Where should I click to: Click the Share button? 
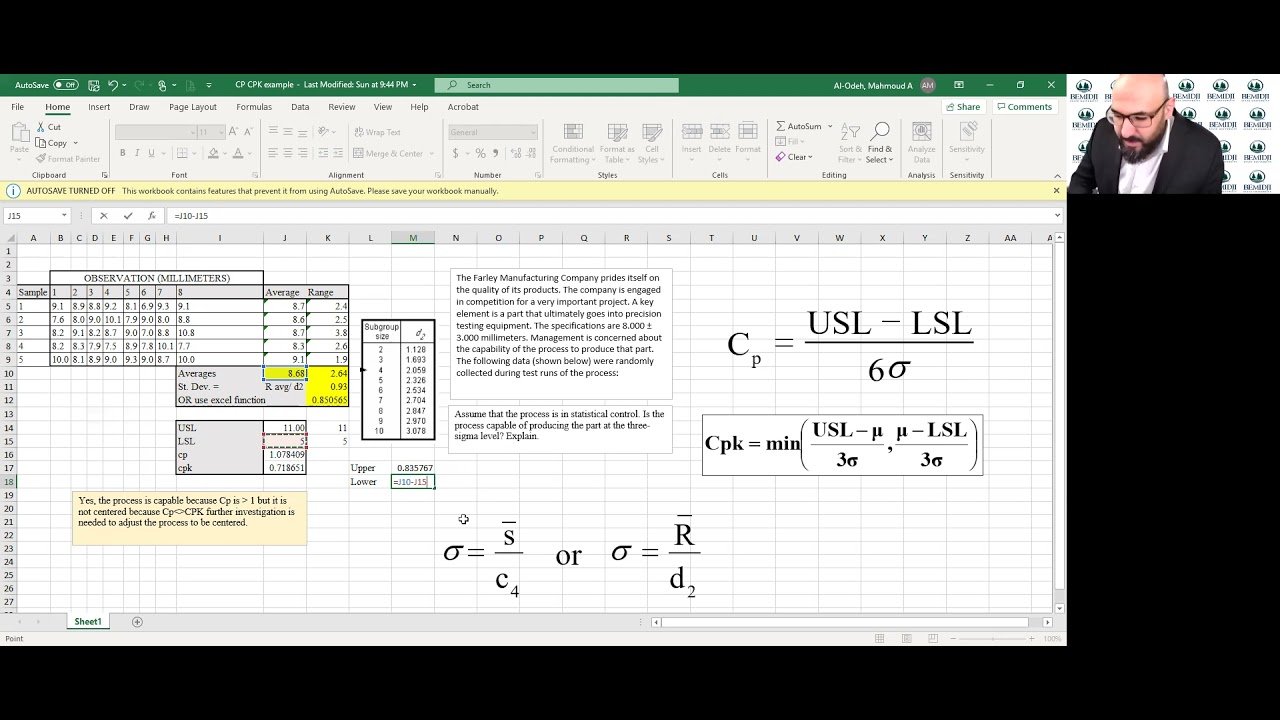pyautogui.click(x=962, y=107)
